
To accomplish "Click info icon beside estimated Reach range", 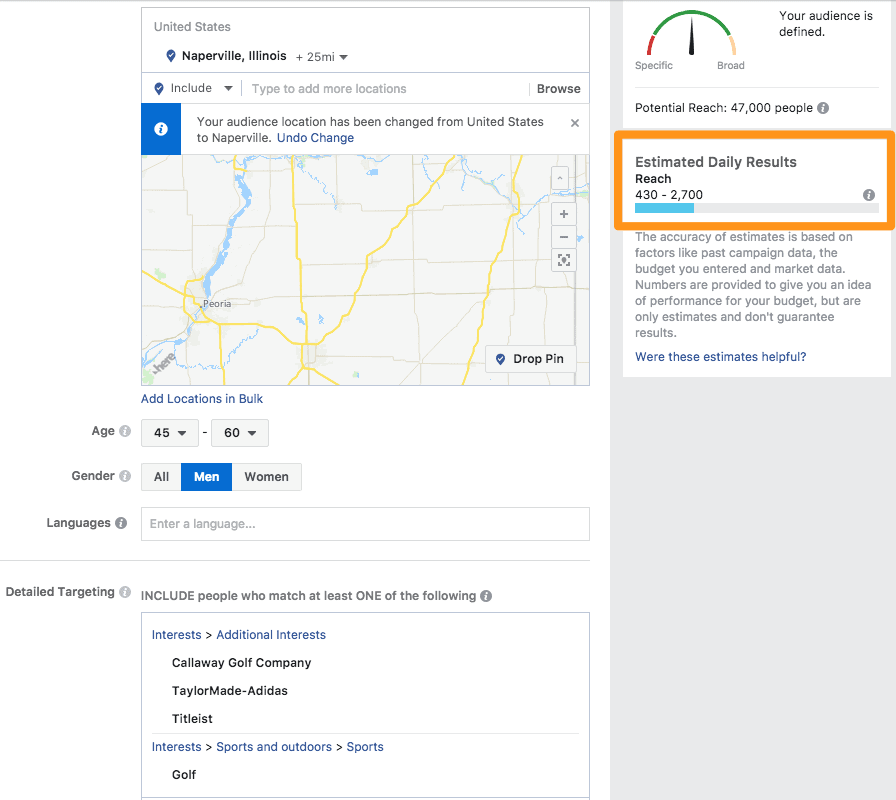I will click(x=869, y=195).
